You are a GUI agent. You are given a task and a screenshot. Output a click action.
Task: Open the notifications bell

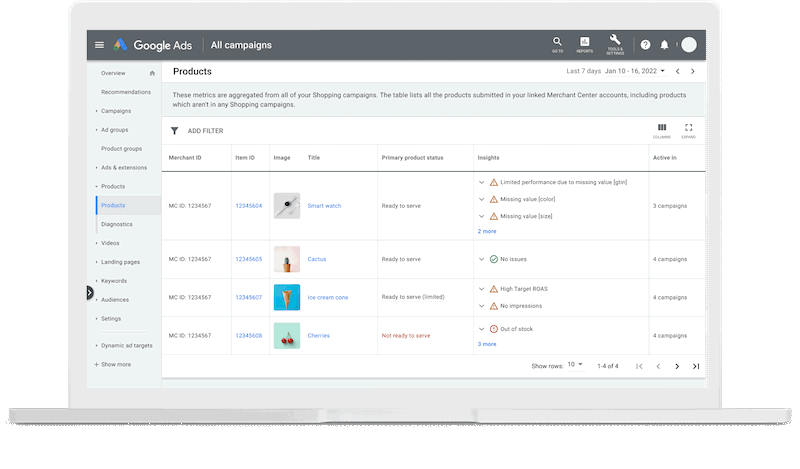(x=664, y=45)
